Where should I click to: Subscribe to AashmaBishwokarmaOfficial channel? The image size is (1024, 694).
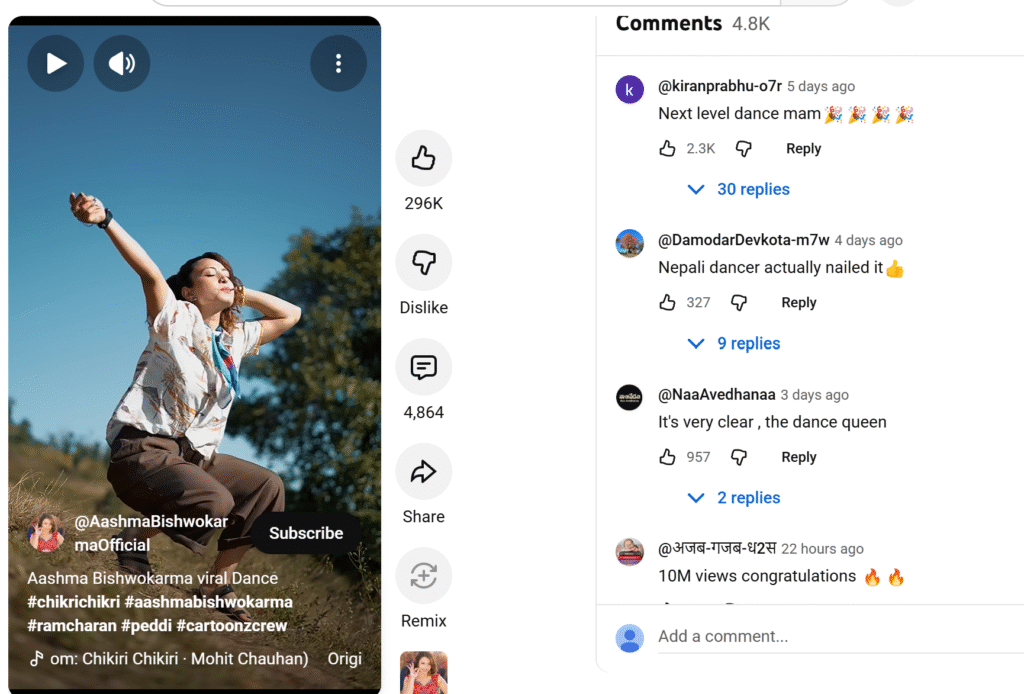[306, 533]
